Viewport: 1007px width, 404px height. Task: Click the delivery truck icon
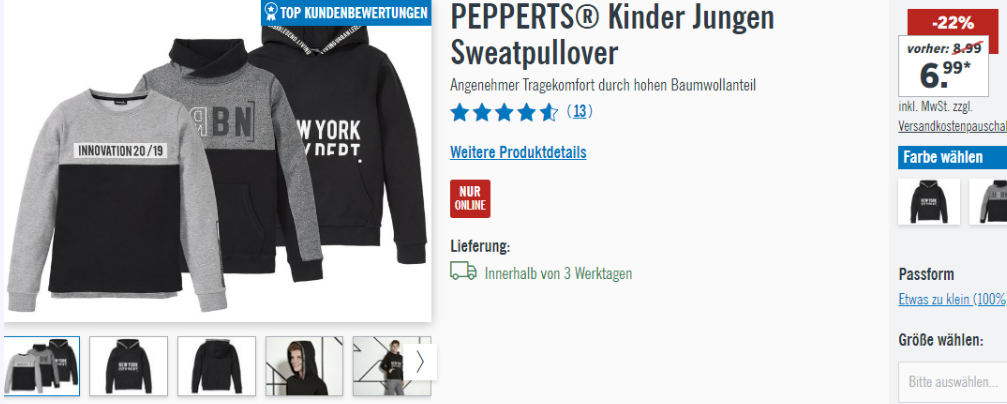pos(463,271)
